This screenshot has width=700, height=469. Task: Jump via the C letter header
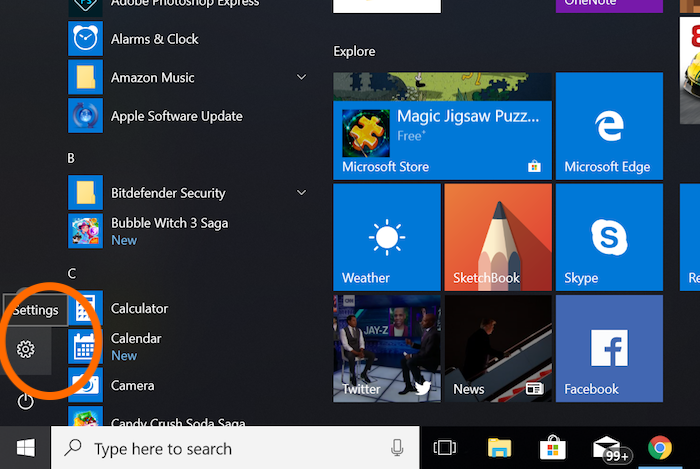coord(71,273)
